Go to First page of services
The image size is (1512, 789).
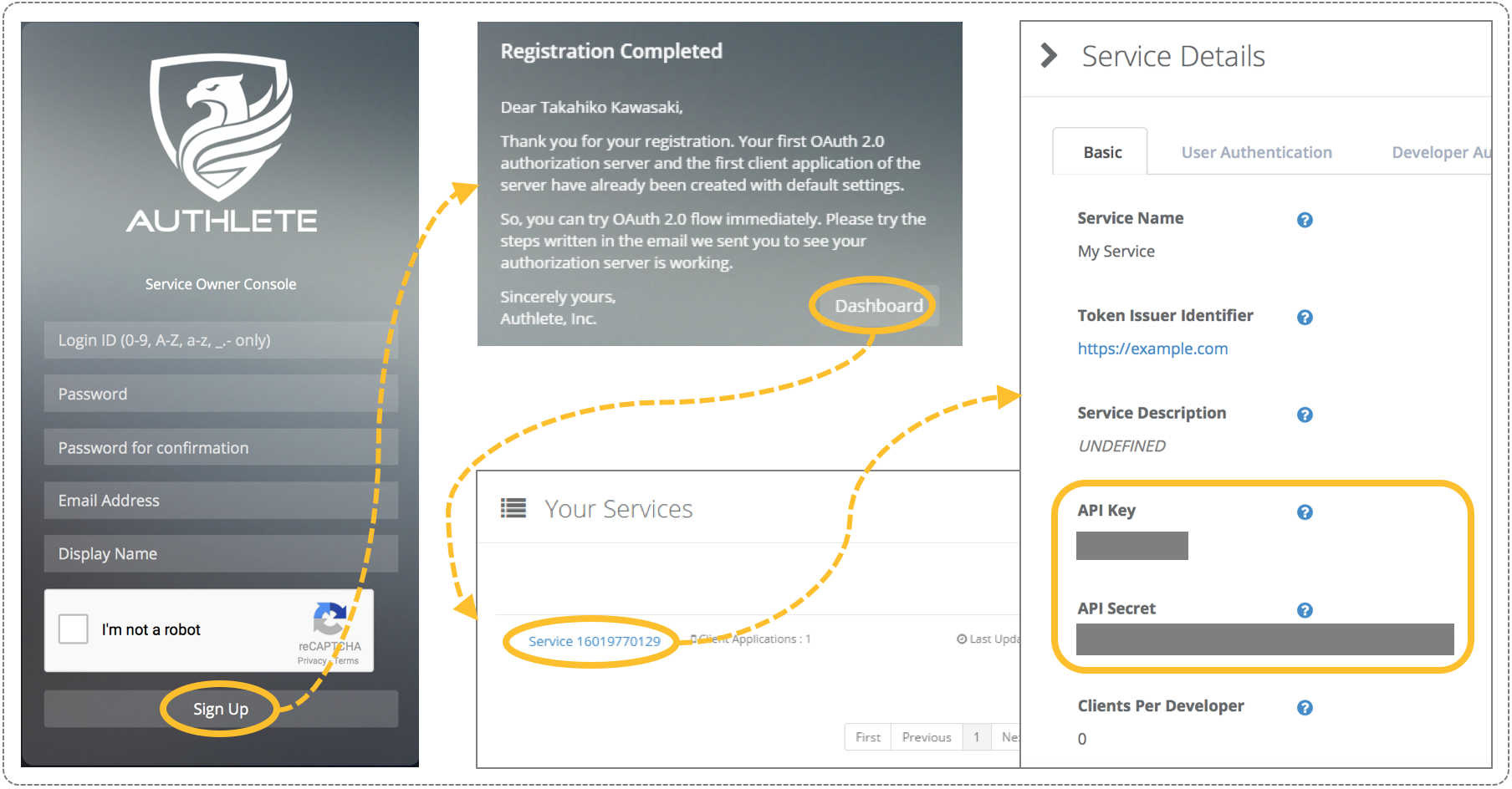pos(868,736)
